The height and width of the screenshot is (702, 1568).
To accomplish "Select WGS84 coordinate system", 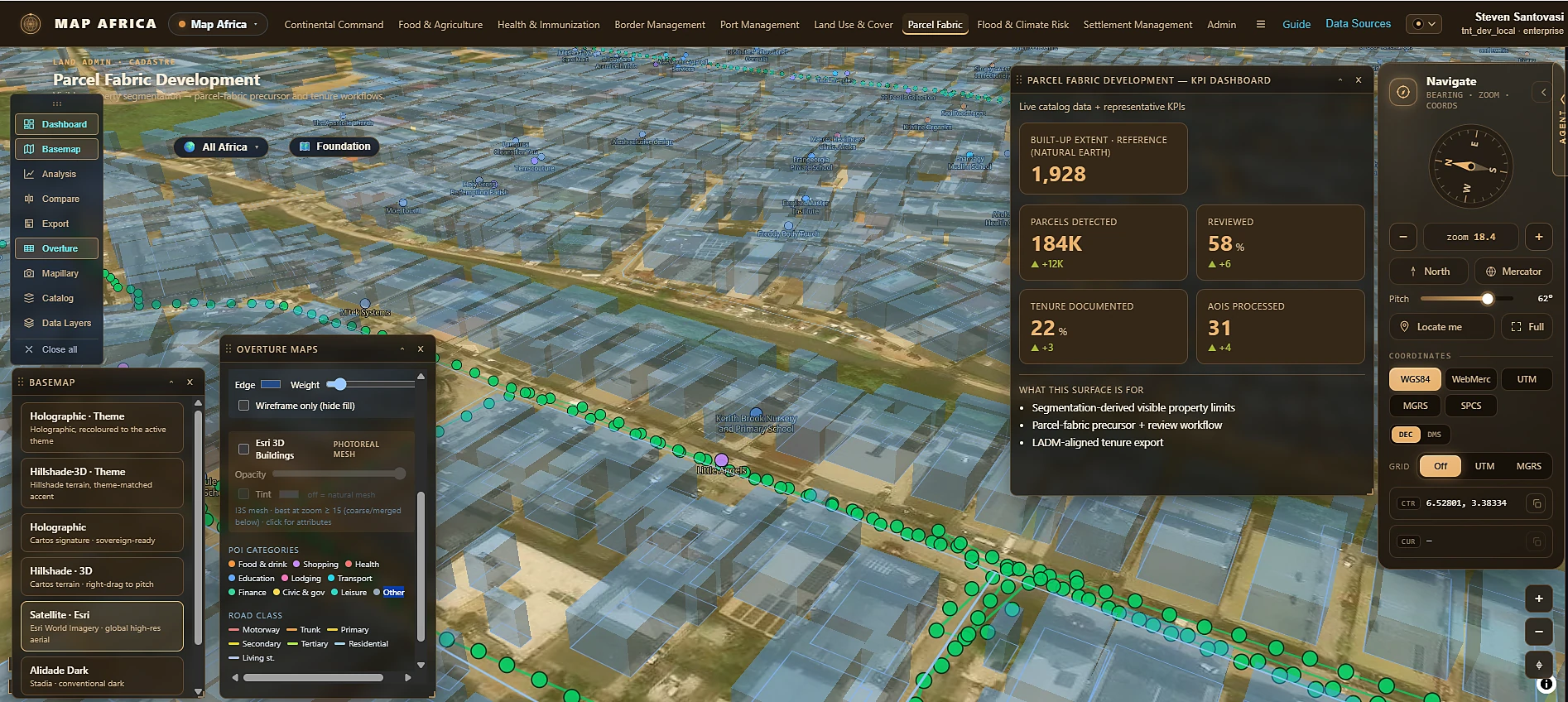I will pyautogui.click(x=1415, y=379).
